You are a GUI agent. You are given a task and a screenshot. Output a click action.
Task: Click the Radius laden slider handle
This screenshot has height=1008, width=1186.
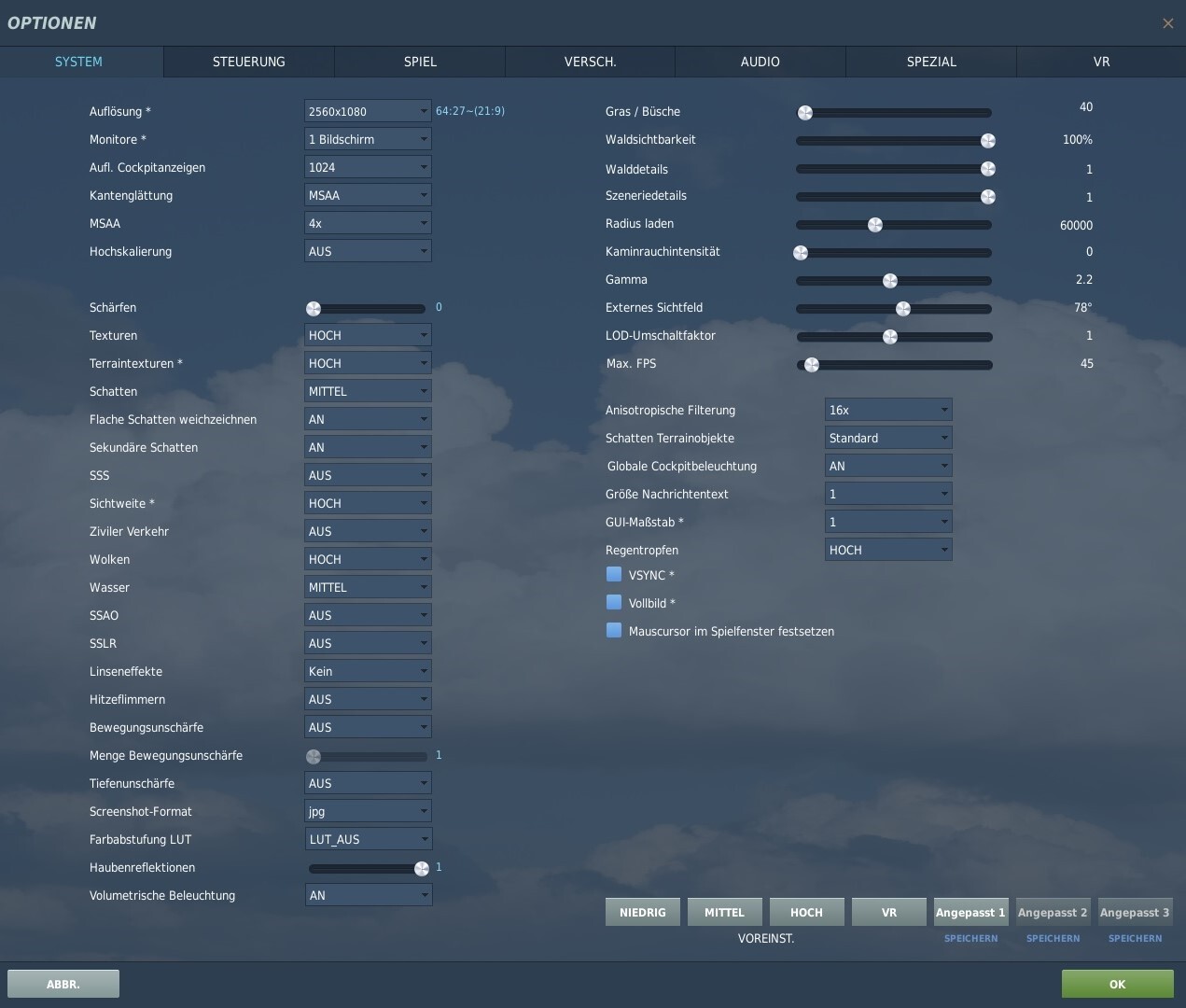[875, 225]
